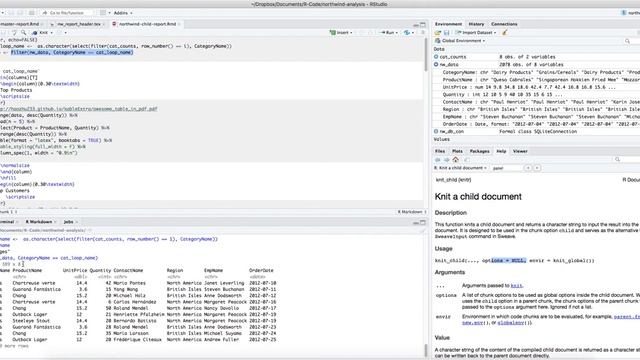Select the R Markdown console tab
Viewport: 640px width, 360px height.
pos(39,222)
